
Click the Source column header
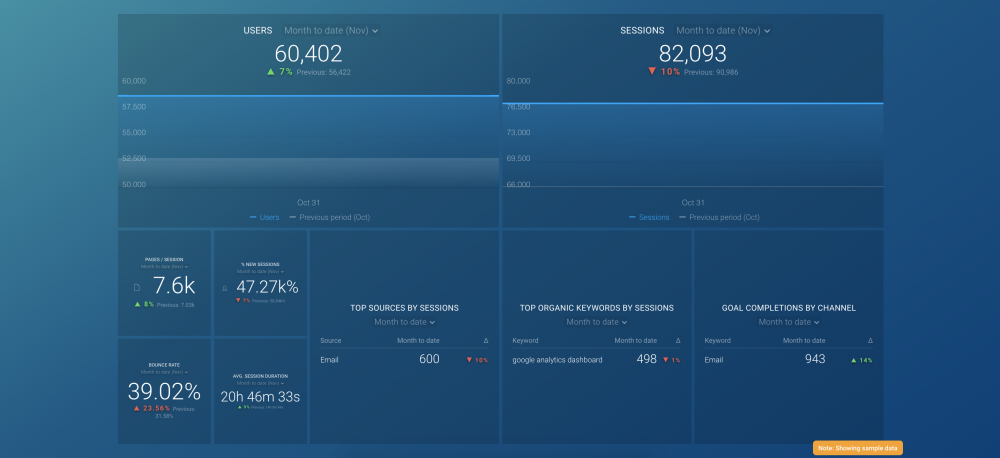[x=331, y=341]
